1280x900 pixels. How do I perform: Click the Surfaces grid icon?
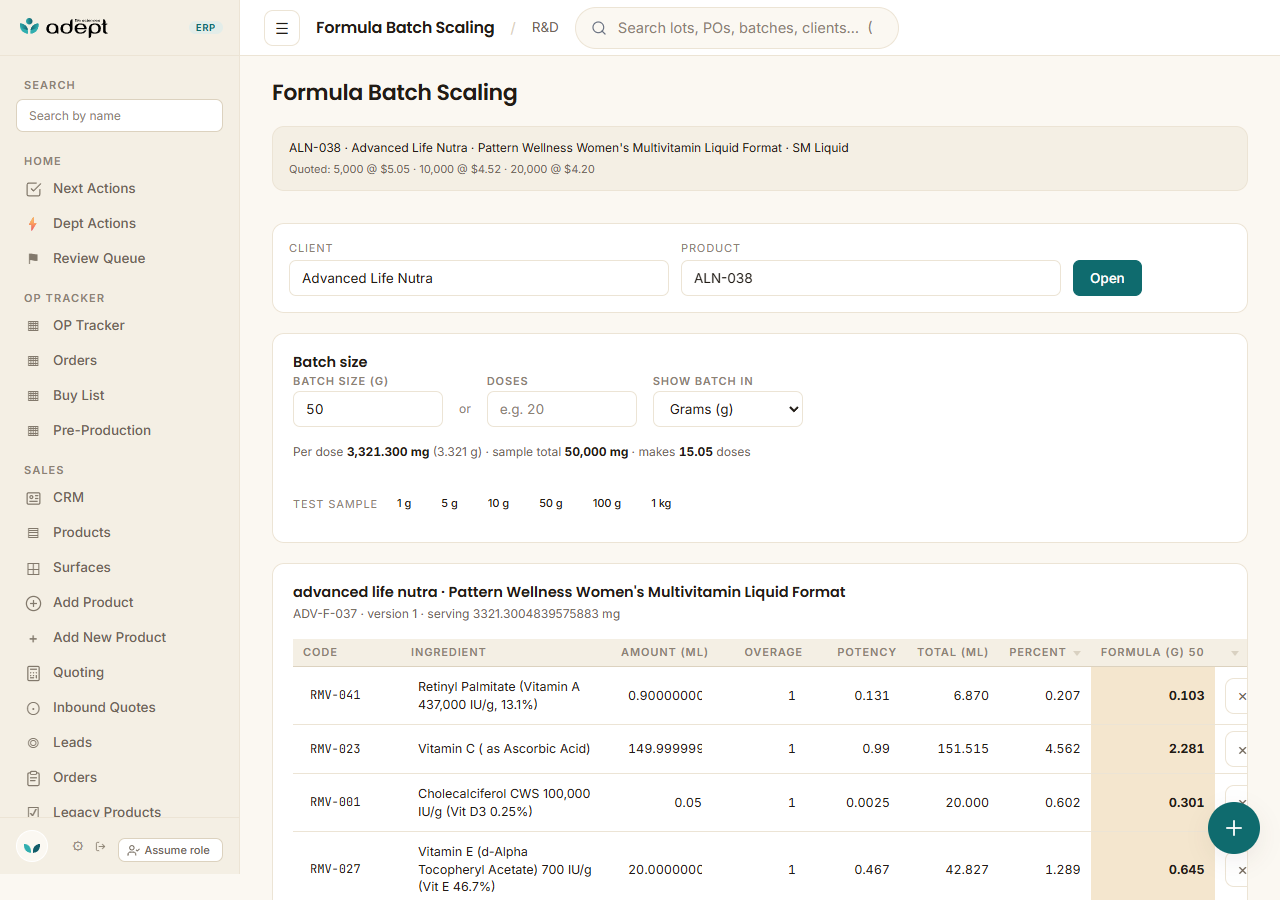(x=33, y=568)
